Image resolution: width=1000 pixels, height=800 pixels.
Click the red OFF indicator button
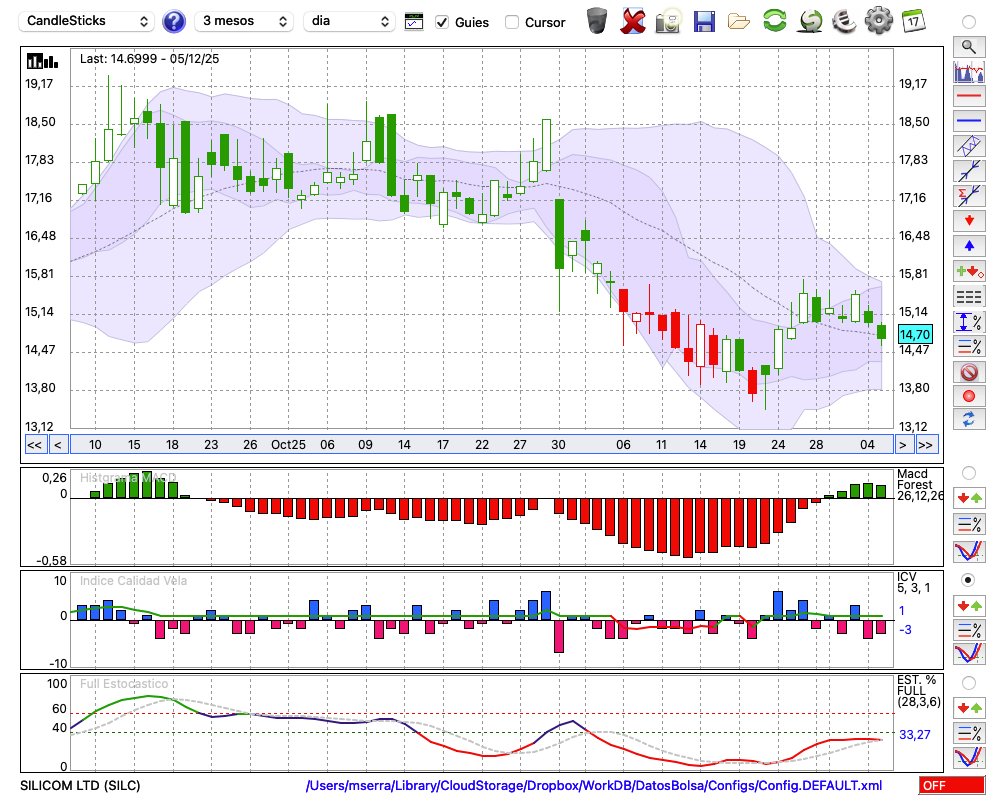click(x=950, y=786)
